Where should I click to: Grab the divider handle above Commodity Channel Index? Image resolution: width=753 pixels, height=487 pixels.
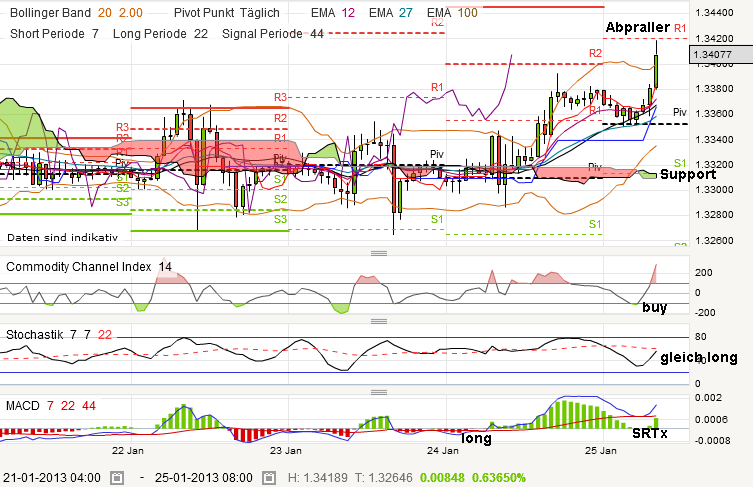click(x=379, y=253)
